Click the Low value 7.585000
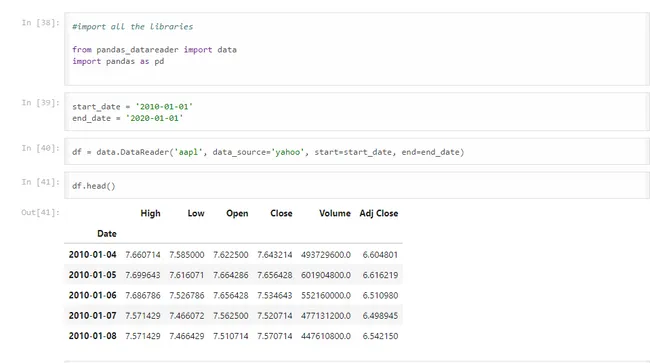Screen dimensions: 650x363 pyautogui.click(x=187, y=254)
